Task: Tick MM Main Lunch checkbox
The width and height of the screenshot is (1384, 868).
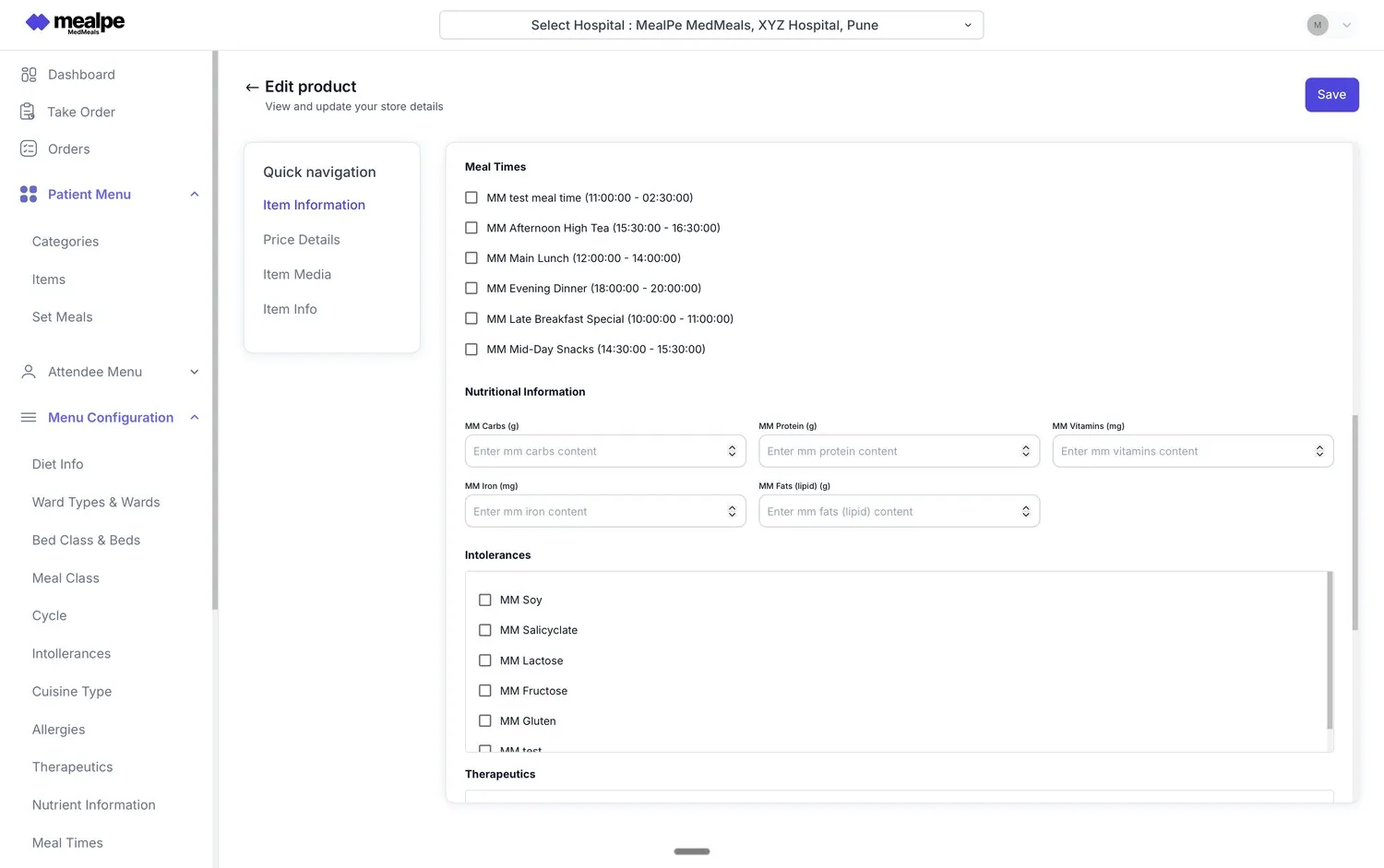Action: (471, 258)
